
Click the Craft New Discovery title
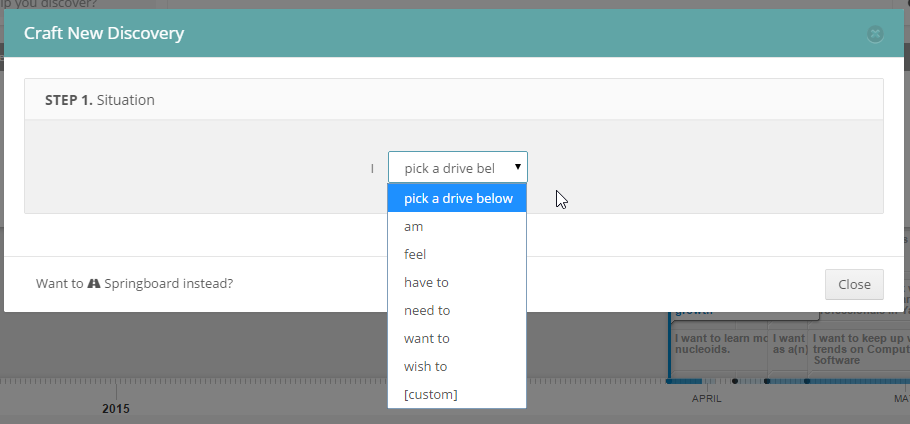click(104, 33)
